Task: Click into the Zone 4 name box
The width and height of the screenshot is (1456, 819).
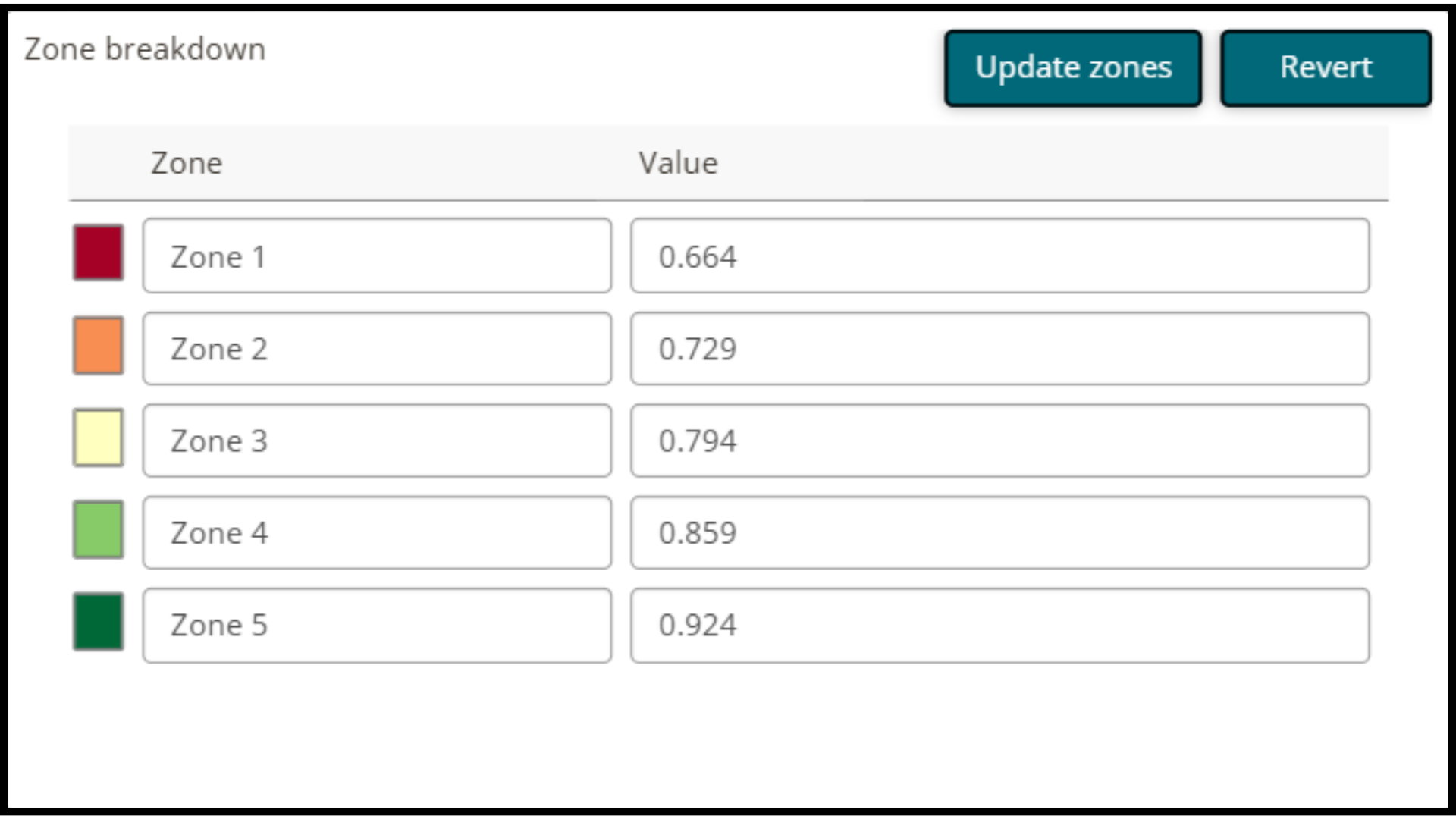Action: coord(377,532)
